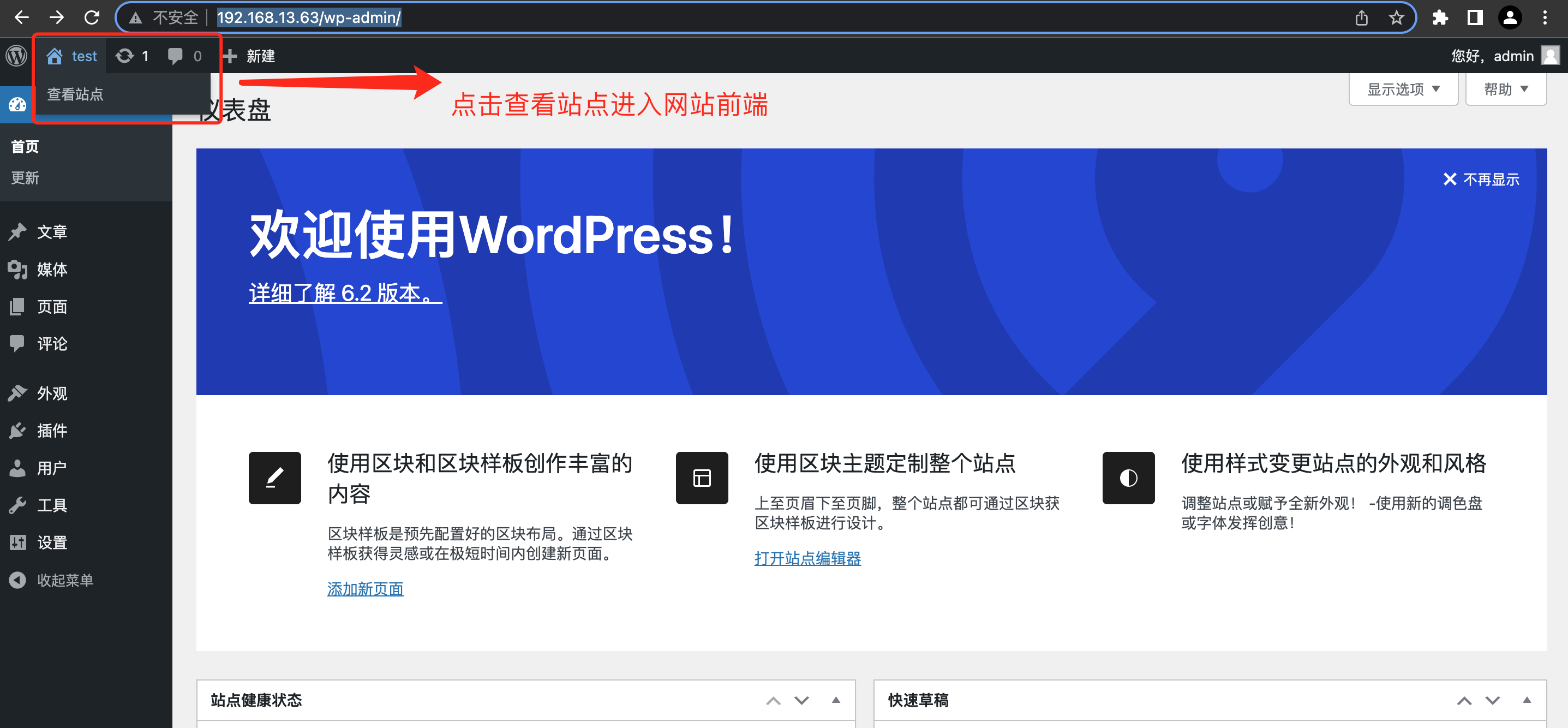Move 快速草稿 panel down with chevron

tap(1492, 700)
